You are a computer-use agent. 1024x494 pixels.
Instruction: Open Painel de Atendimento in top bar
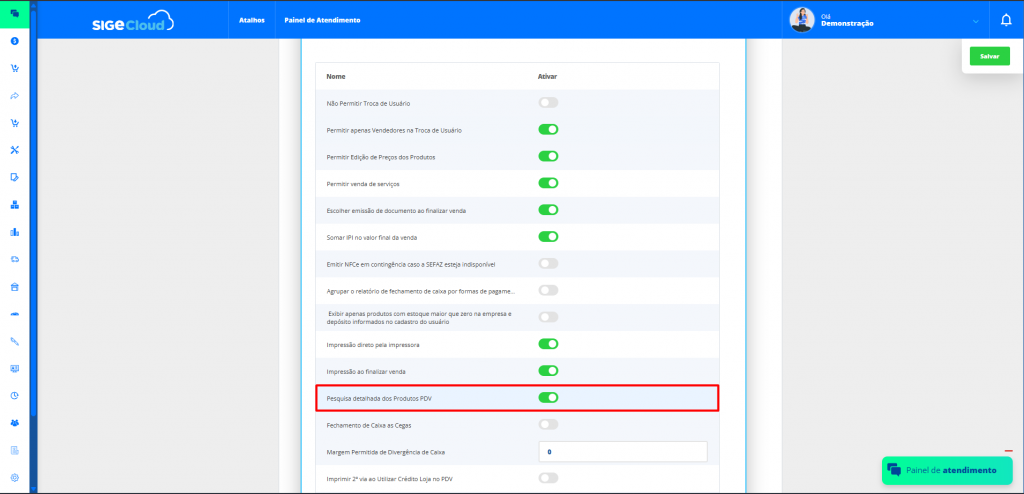click(322, 20)
